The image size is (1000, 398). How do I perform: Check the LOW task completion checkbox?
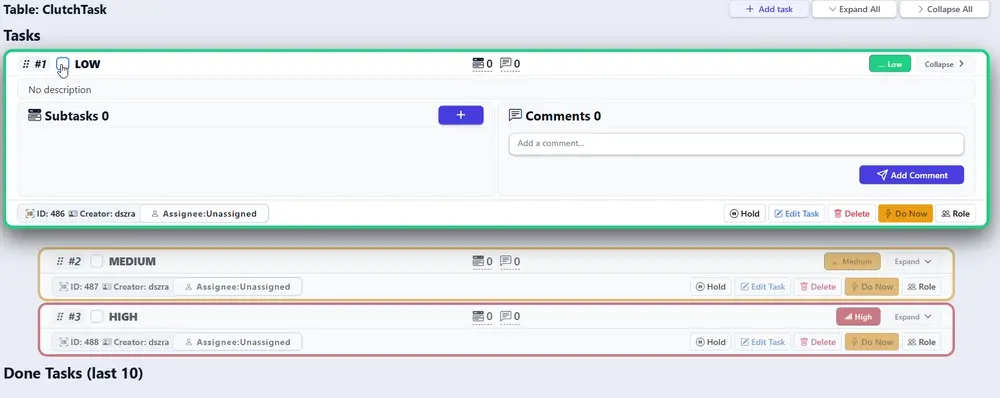[62, 64]
